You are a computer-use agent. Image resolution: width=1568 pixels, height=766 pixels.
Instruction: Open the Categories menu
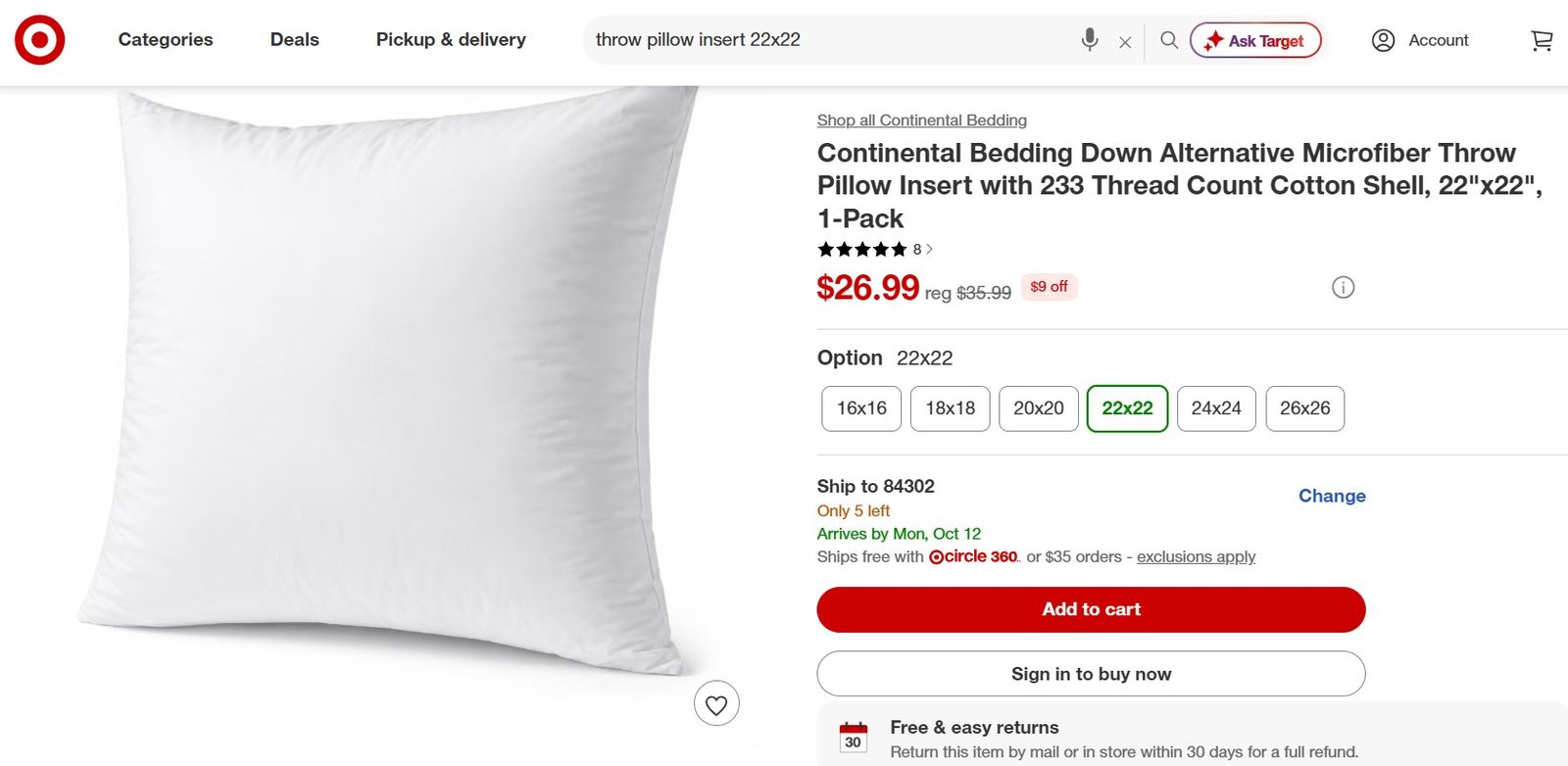tap(166, 39)
